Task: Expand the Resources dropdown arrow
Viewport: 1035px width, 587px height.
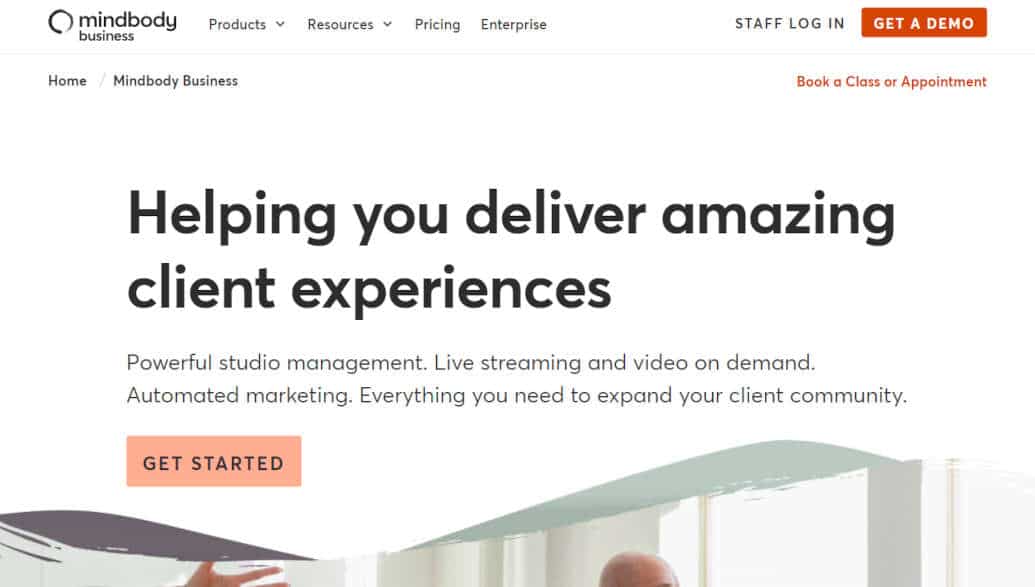Action: (387, 24)
